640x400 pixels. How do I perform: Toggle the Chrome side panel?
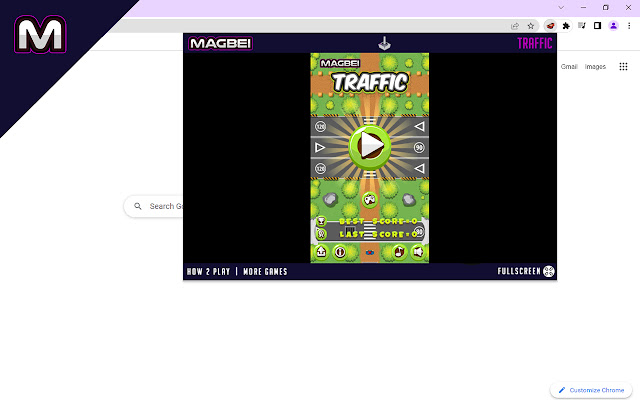click(598, 26)
